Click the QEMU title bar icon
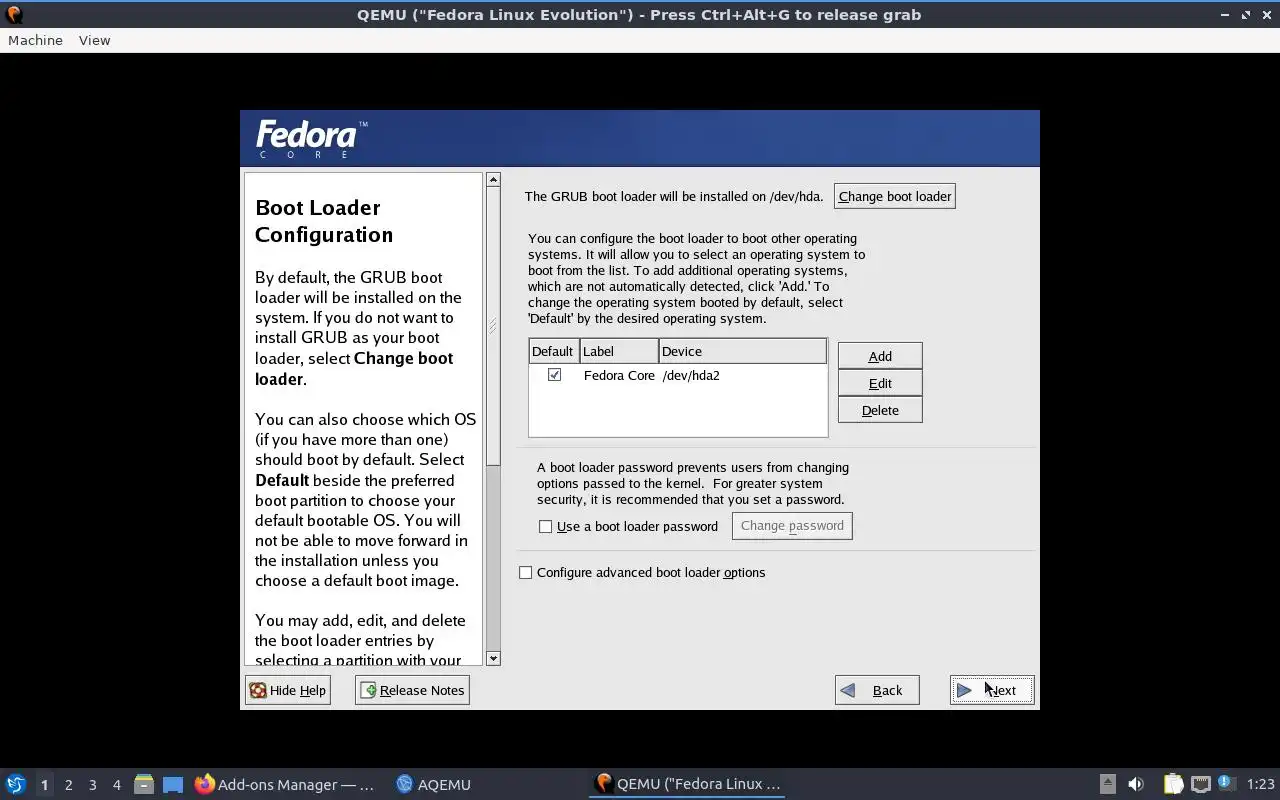This screenshot has width=1280, height=800. tap(14, 14)
